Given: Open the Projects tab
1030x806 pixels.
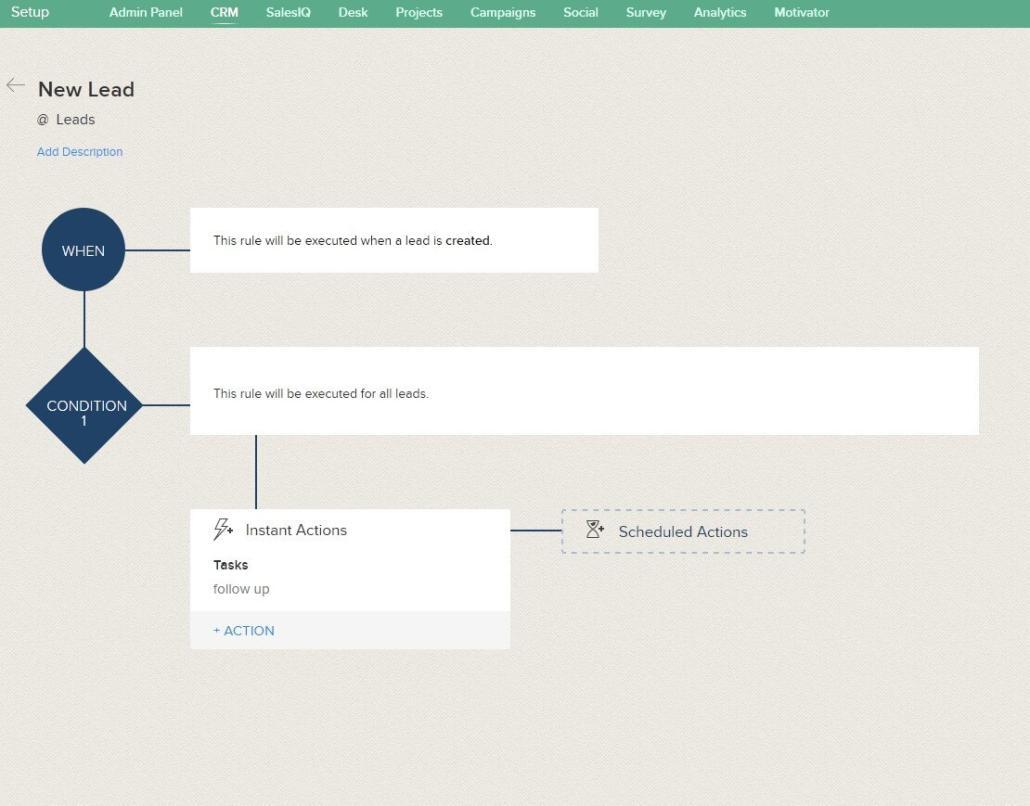Looking at the screenshot, I should tap(419, 12).
